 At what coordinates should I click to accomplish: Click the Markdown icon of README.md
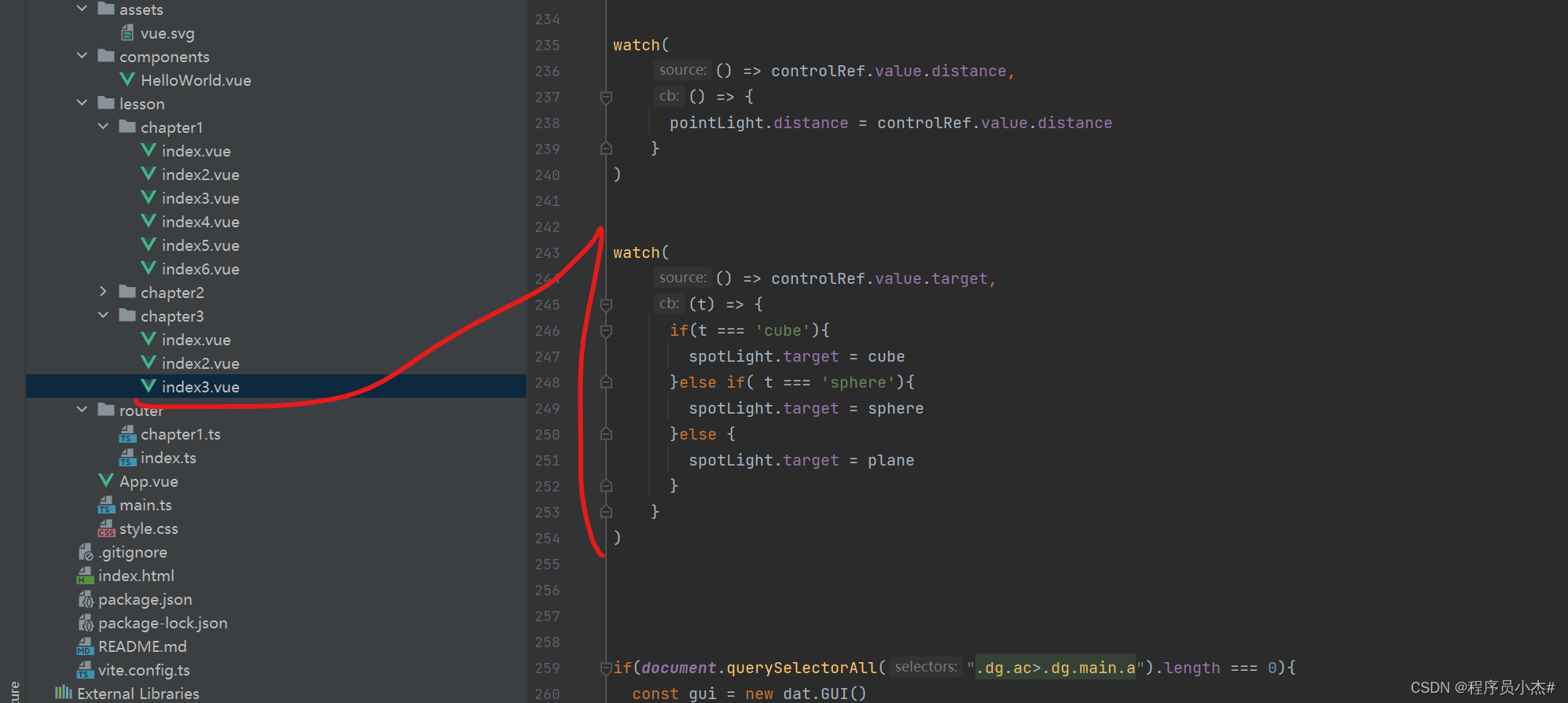[x=85, y=646]
